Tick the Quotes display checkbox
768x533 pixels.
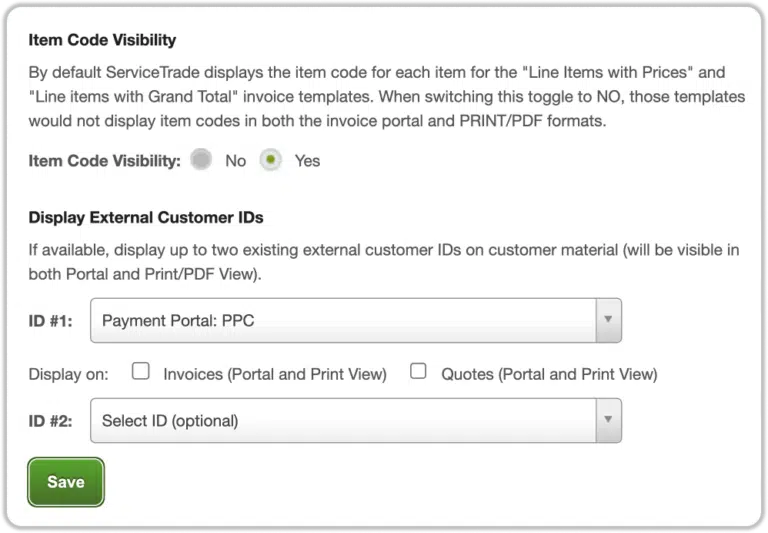coord(419,372)
